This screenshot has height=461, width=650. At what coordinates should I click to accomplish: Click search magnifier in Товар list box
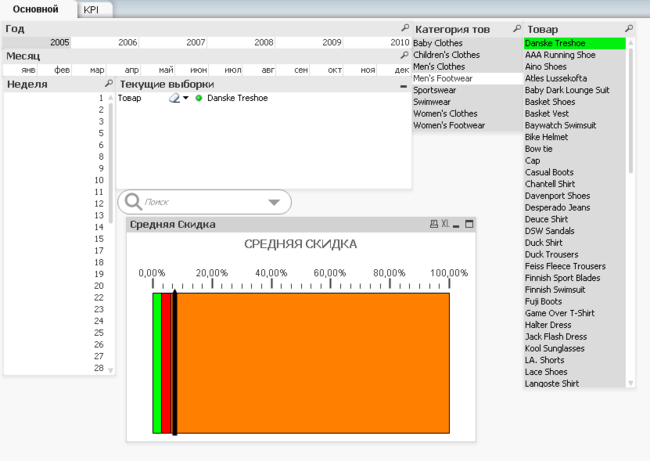tap(628, 29)
